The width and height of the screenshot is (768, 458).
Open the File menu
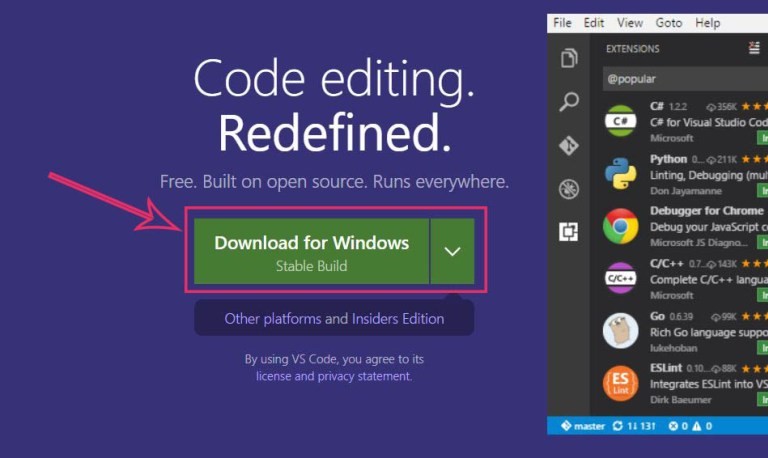[x=562, y=23]
